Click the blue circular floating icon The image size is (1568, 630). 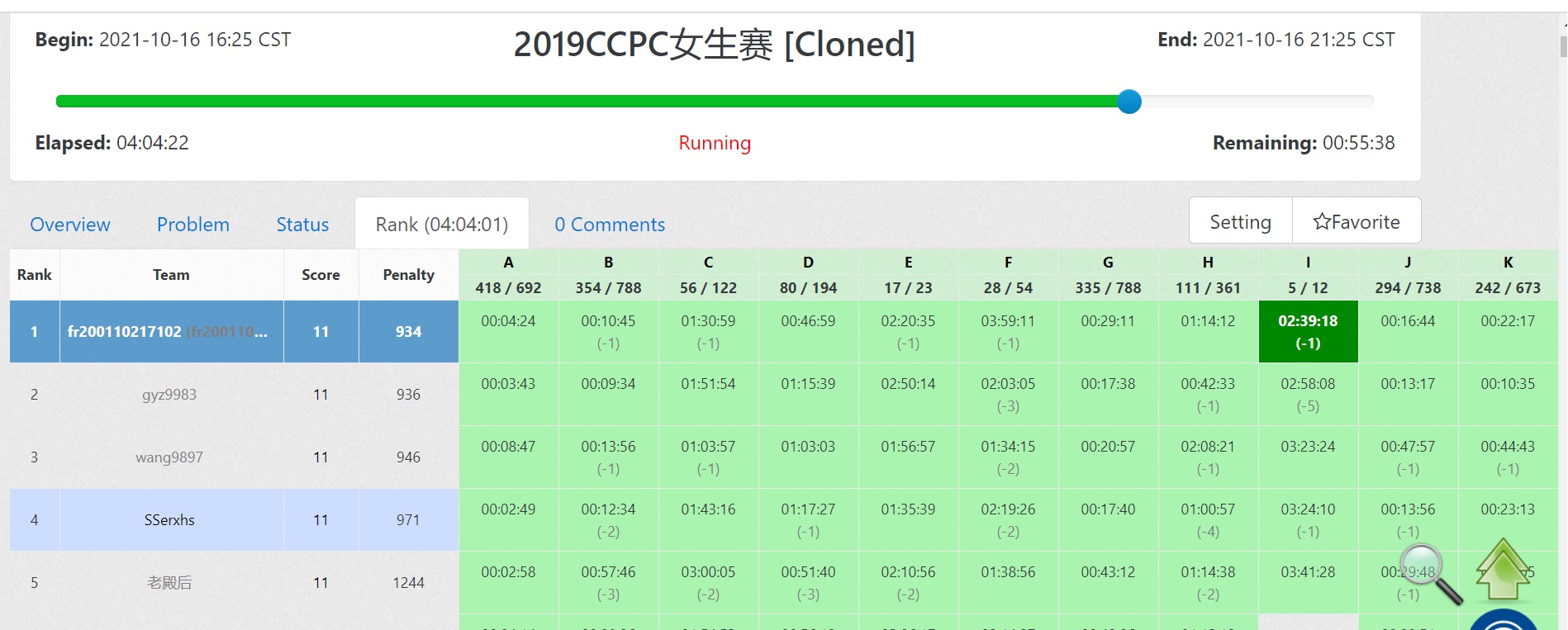tap(1503, 621)
